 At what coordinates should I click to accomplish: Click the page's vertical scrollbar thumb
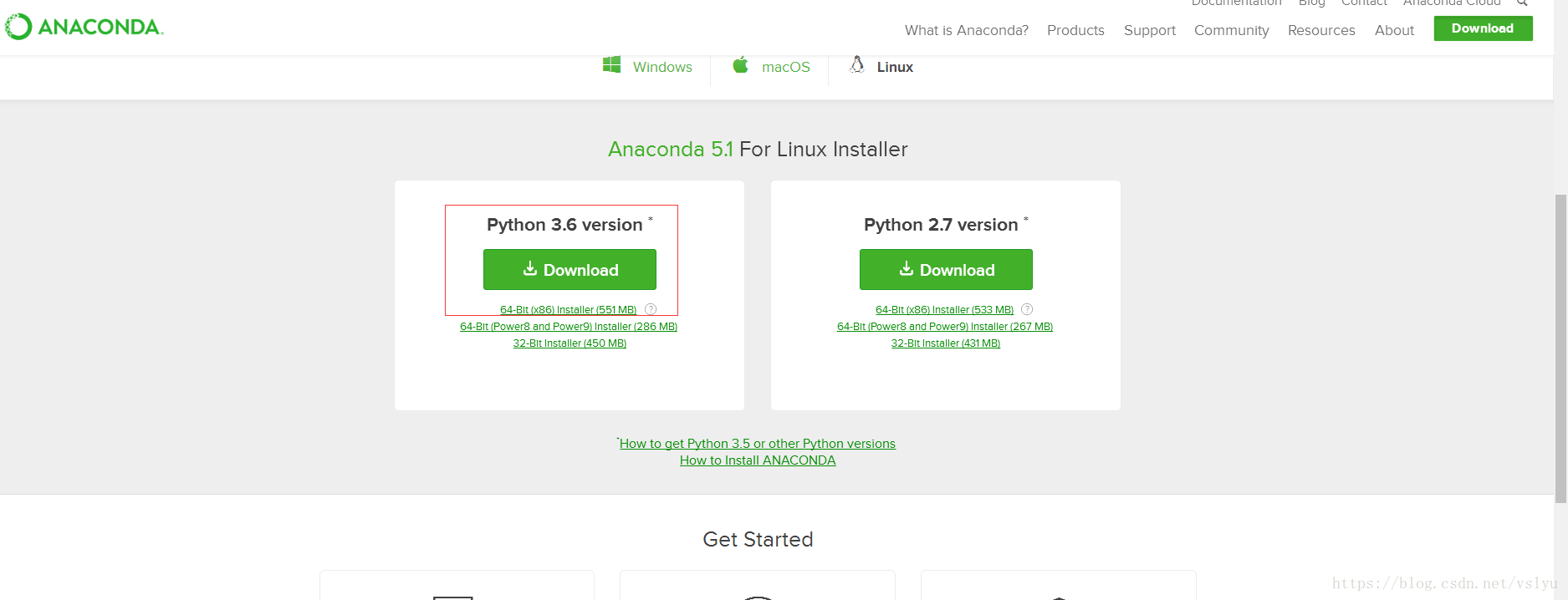[x=1560, y=348]
